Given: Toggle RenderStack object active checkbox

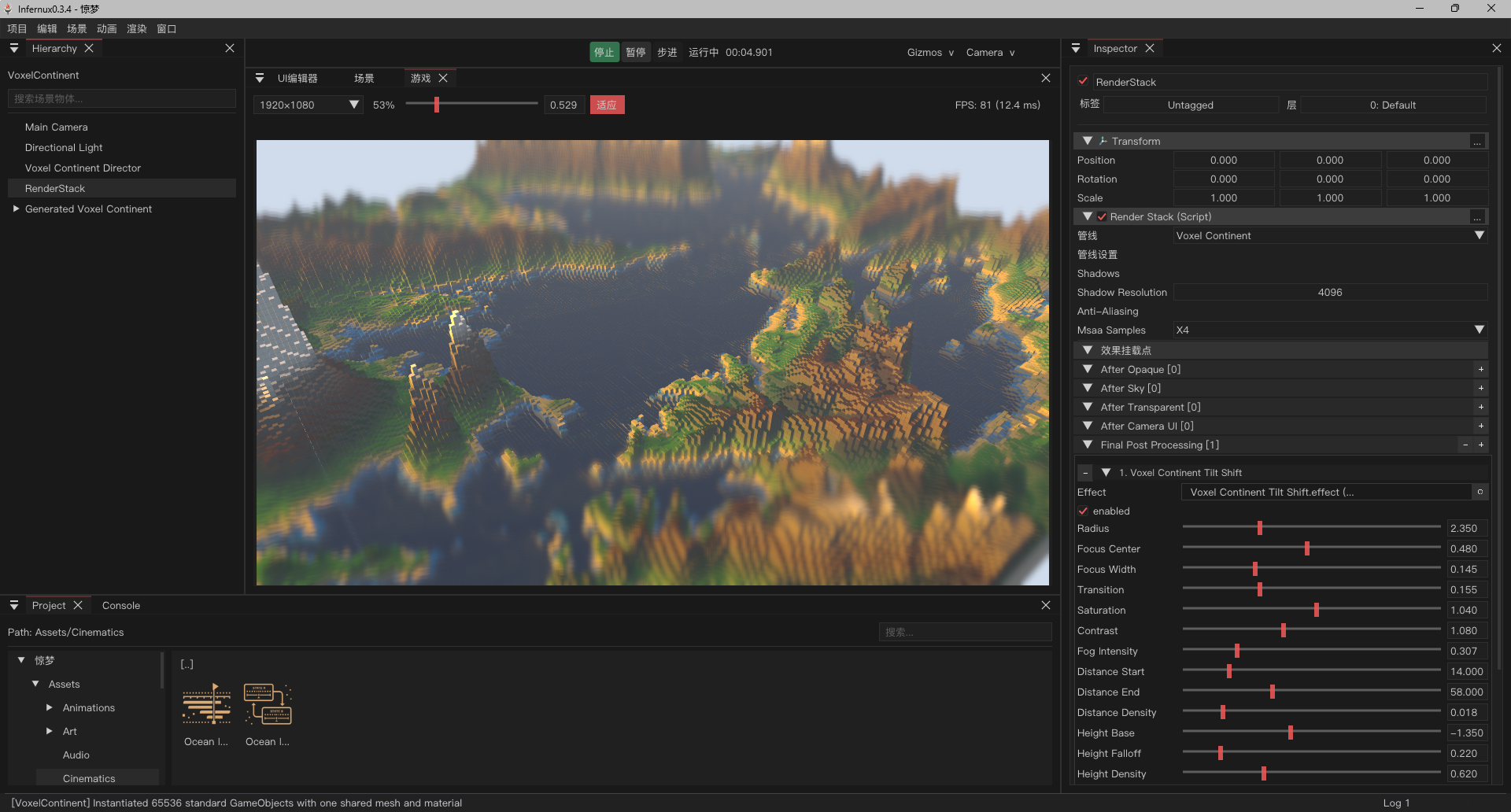Looking at the screenshot, I should coord(1084,82).
